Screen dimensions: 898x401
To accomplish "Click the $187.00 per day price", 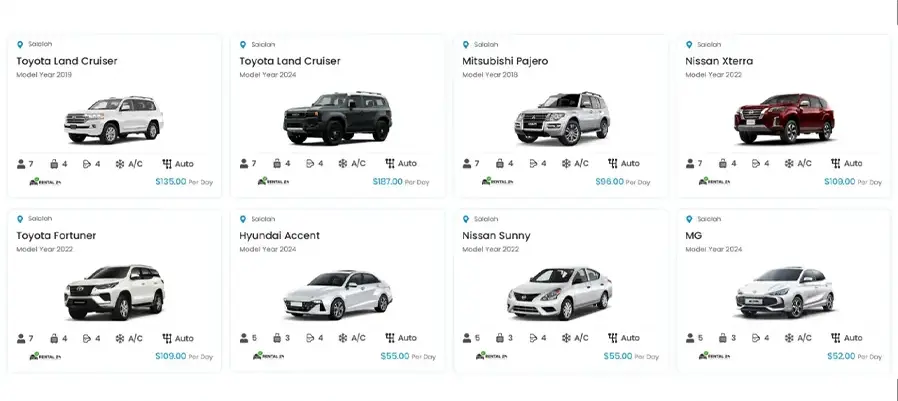I will (387, 182).
